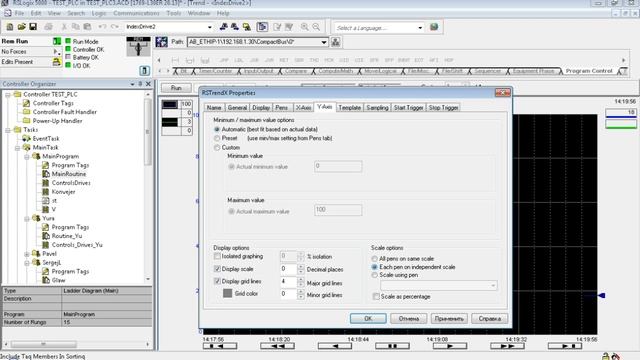The width and height of the screenshot is (640, 360).
Task: Click the trend Run button
Action: click(x=176, y=88)
